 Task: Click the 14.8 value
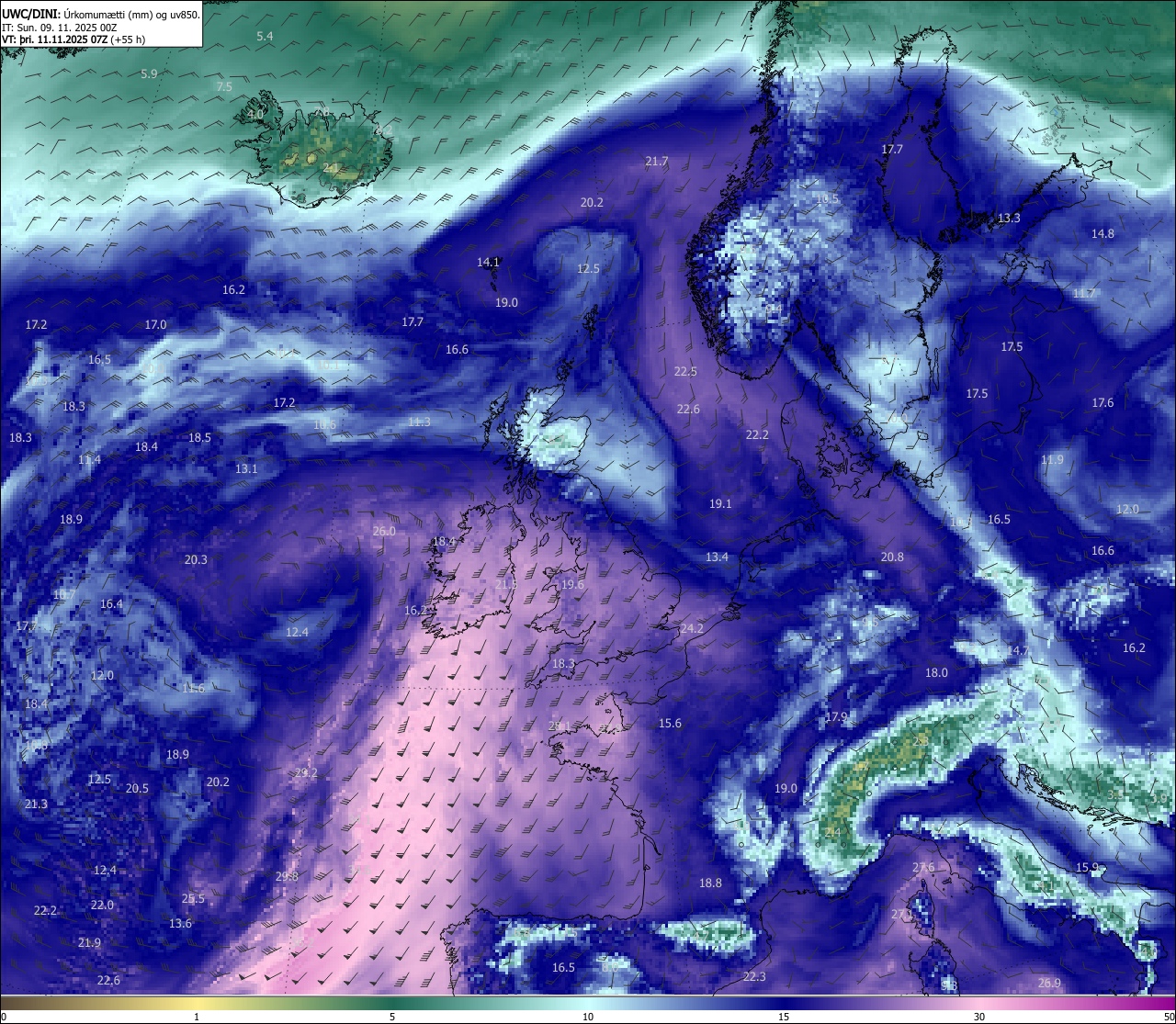click(x=1102, y=233)
